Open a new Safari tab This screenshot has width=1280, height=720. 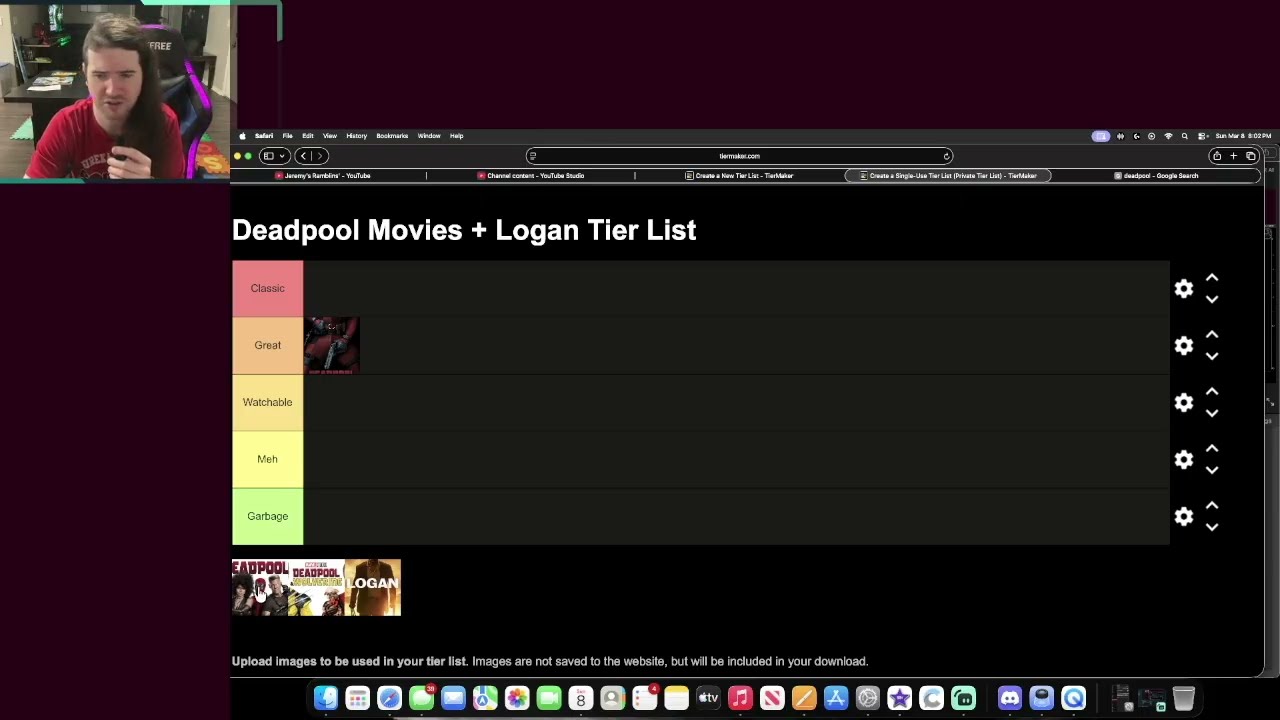coord(1234,156)
